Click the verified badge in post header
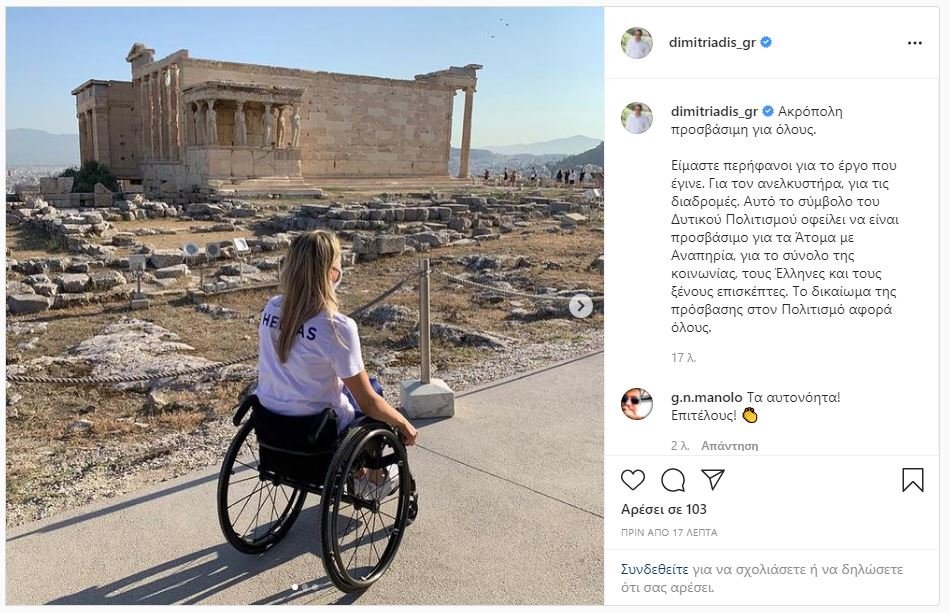Viewport: 950px width, 613px height. click(766, 42)
